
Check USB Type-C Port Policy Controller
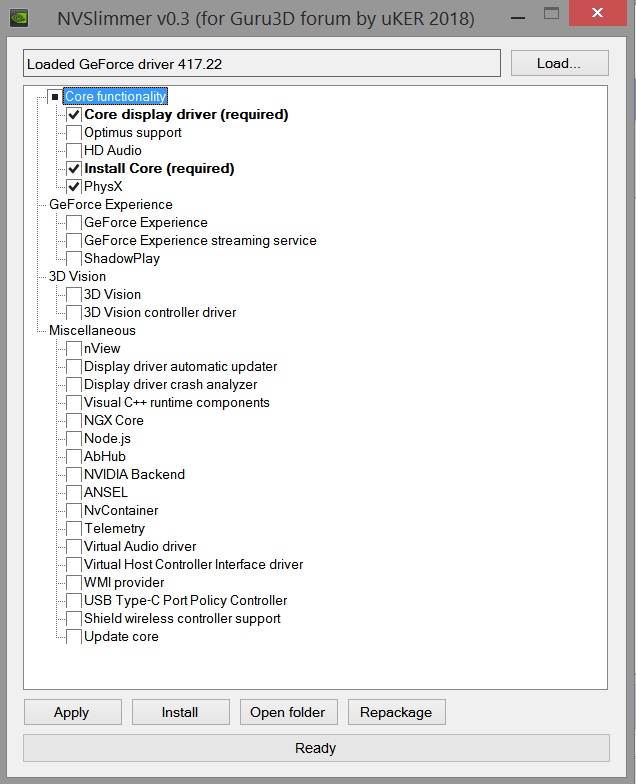pos(74,600)
